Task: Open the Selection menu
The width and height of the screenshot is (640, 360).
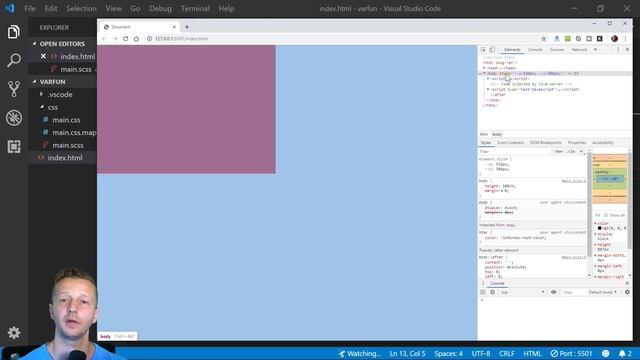Action: tap(81, 8)
